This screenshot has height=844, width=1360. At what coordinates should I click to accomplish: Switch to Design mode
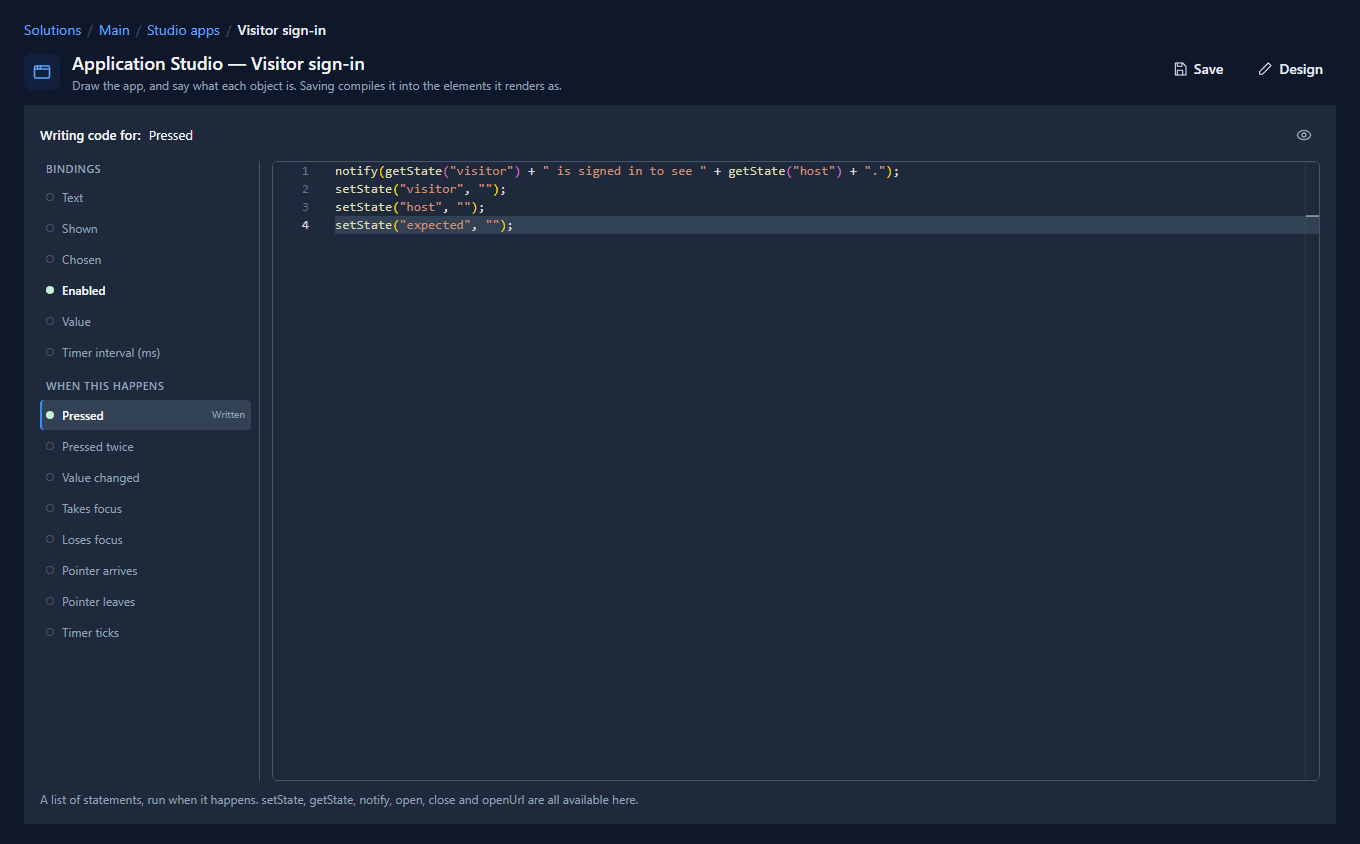tap(1290, 69)
